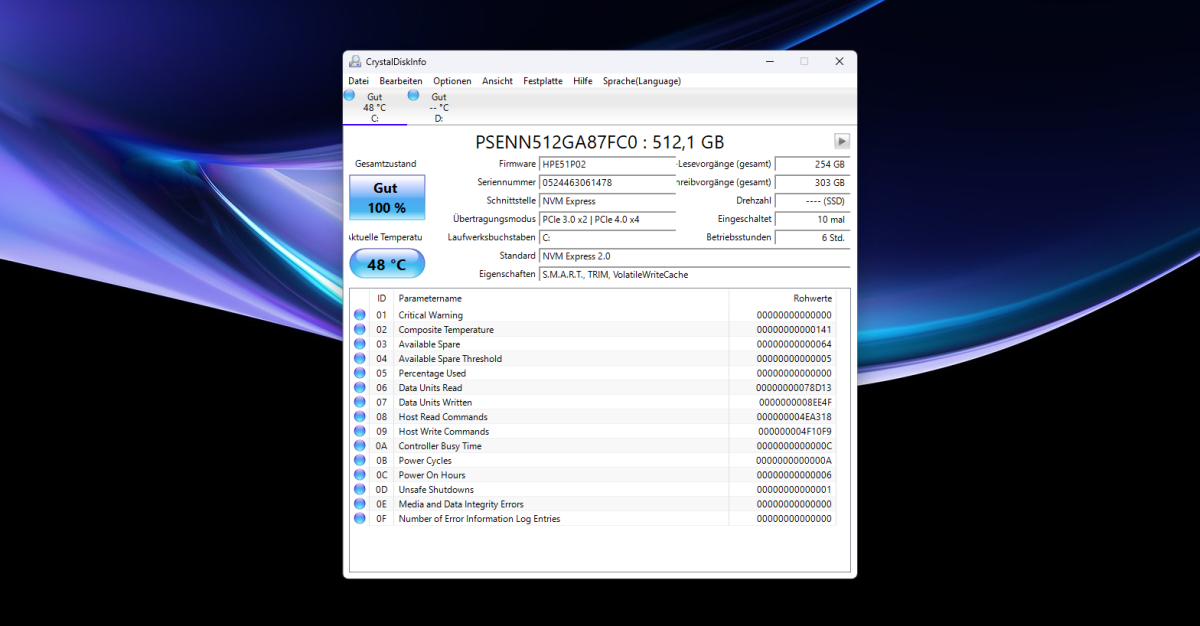Click the status icon next to Composite Temperature
Image resolution: width=1200 pixels, height=626 pixels.
coord(360,329)
